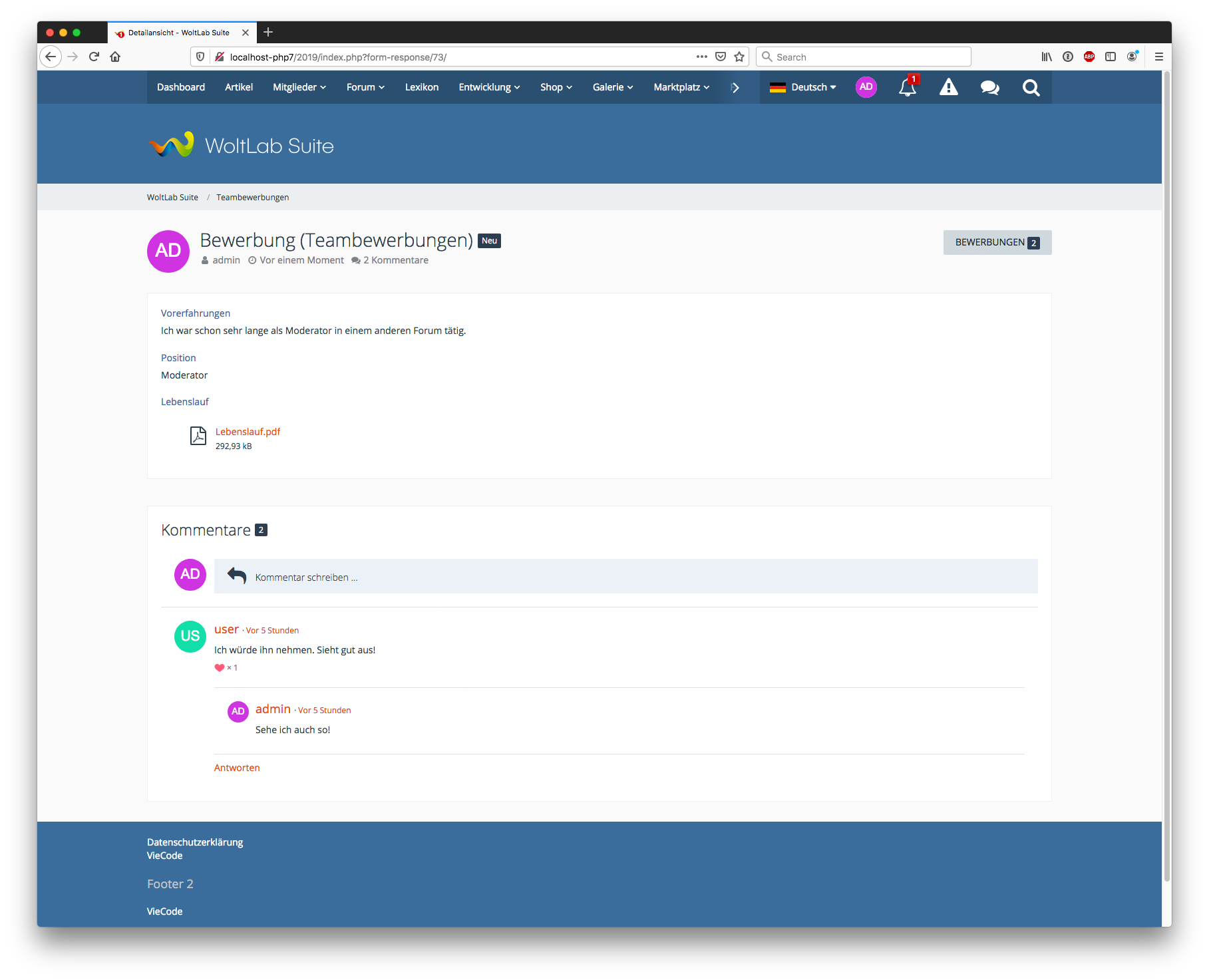Click the moderation warning triangle icon

[948, 88]
